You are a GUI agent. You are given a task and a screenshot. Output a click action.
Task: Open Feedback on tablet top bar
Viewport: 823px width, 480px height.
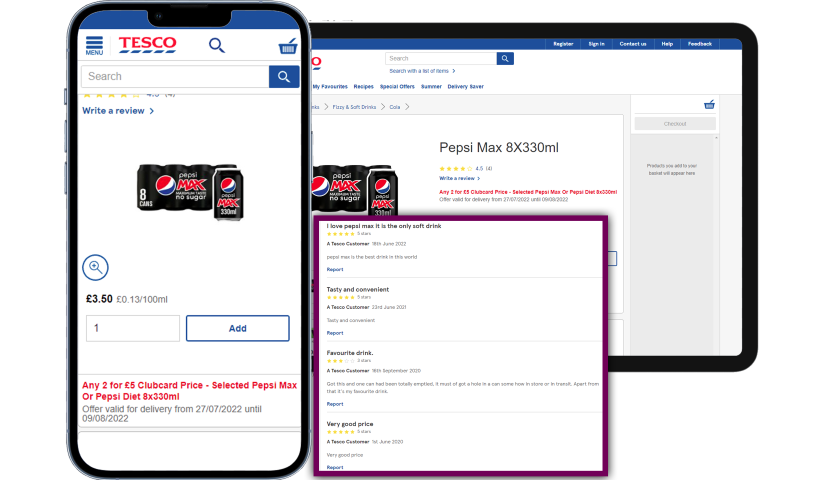(700, 44)
